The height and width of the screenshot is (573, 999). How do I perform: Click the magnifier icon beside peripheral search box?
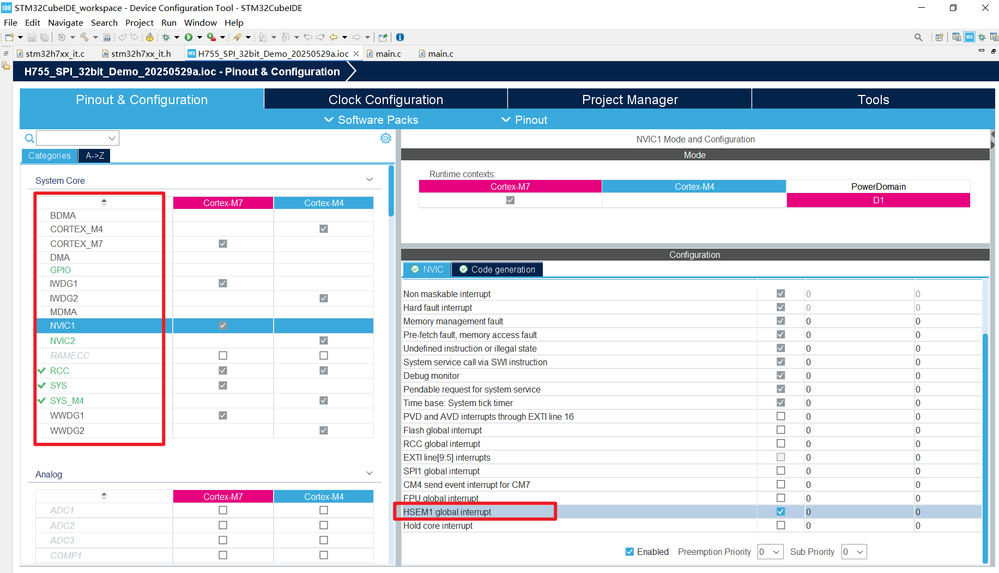click(29, 138)
